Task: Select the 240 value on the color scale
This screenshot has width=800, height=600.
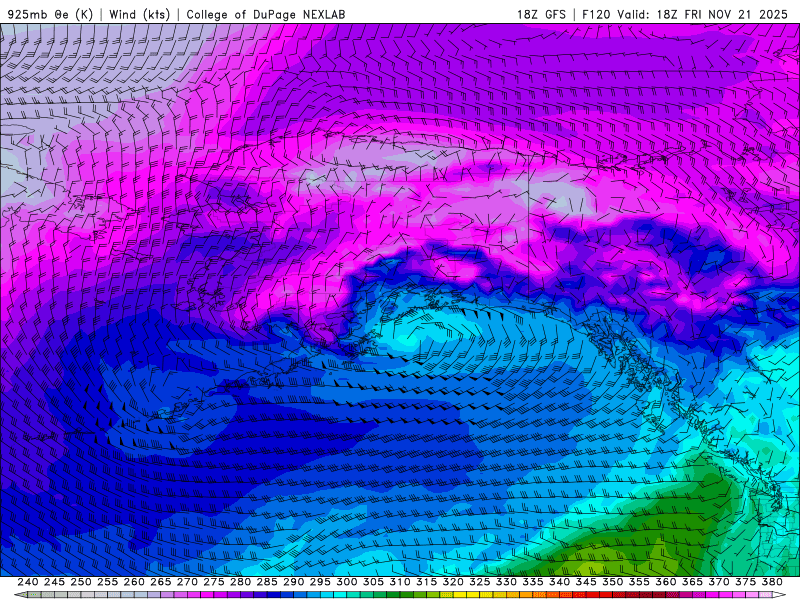Action: click(x=28, y=582)
